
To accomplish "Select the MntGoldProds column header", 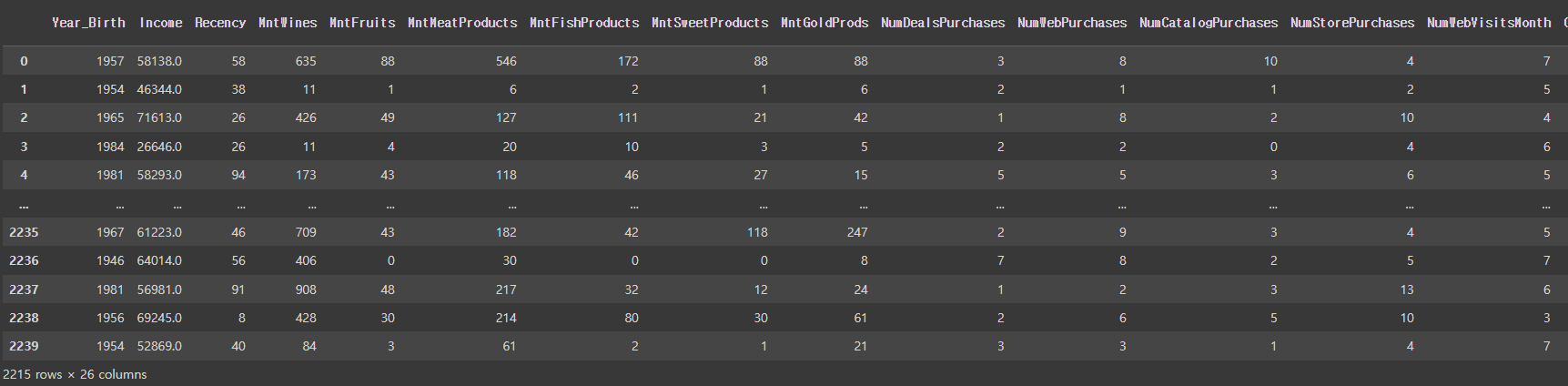I will click(824, 23).
